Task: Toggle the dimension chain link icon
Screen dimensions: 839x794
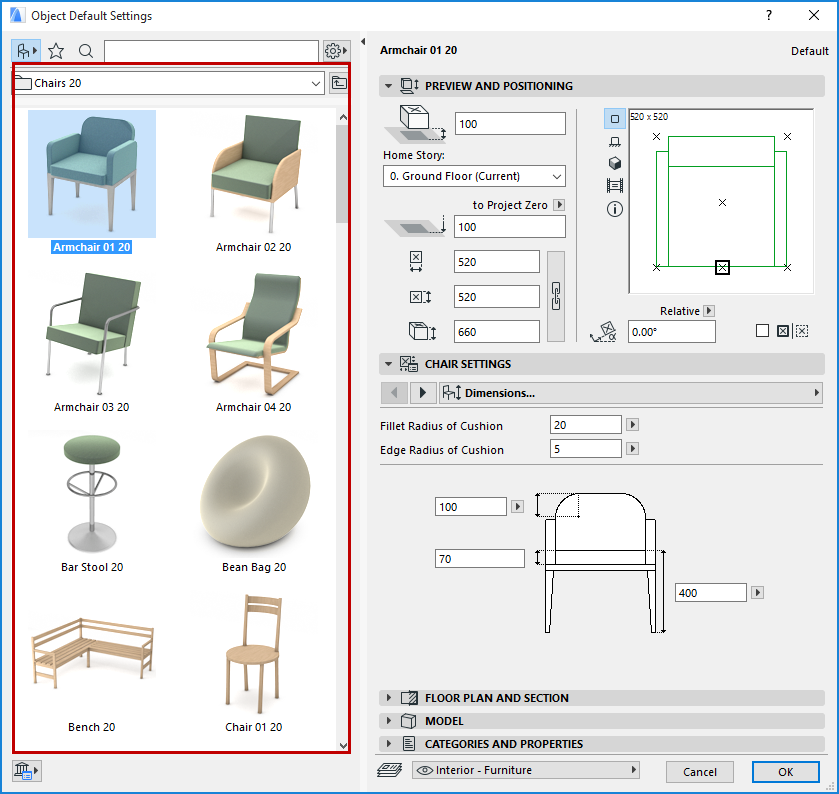Action: (x=557, y=297)
